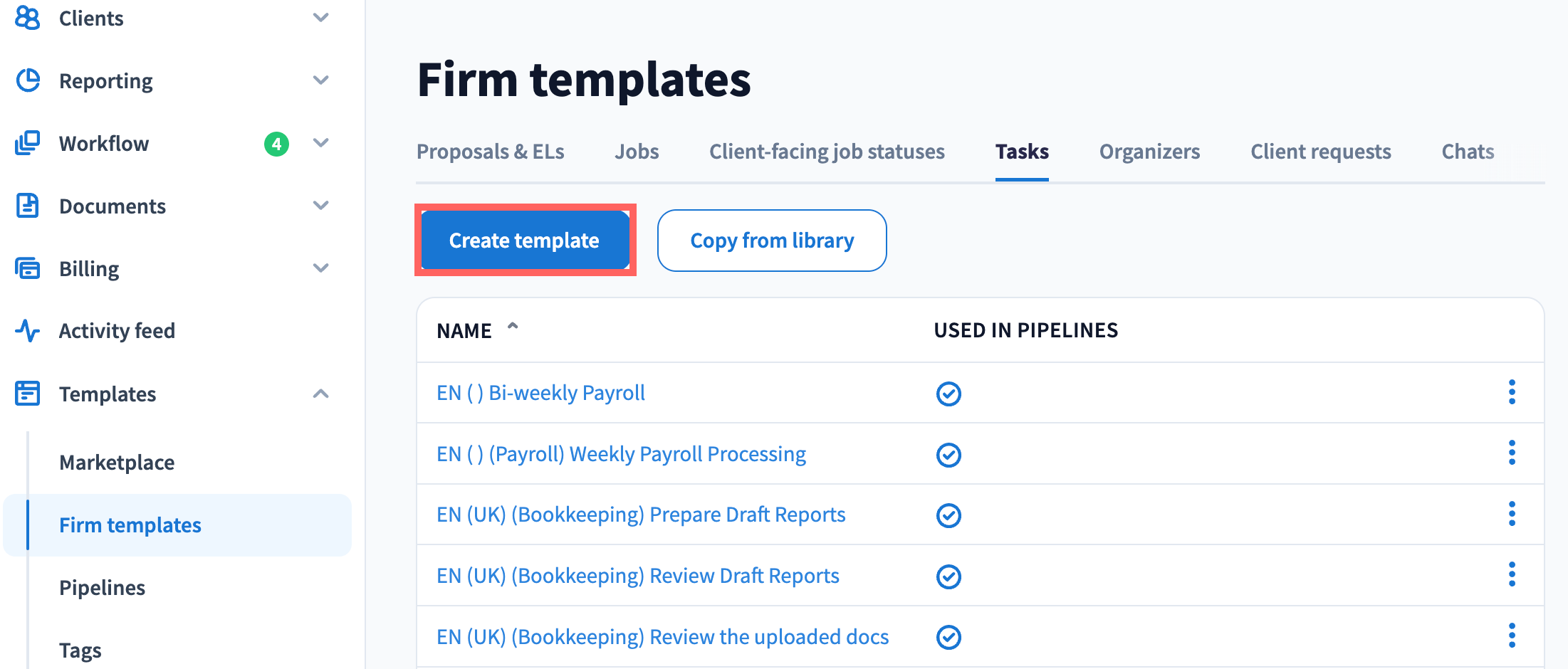This screenshot has width=1568, height=669.
Task: Open three-dot menu for Bi-weekly Payroll
Action: point(1511,392)
